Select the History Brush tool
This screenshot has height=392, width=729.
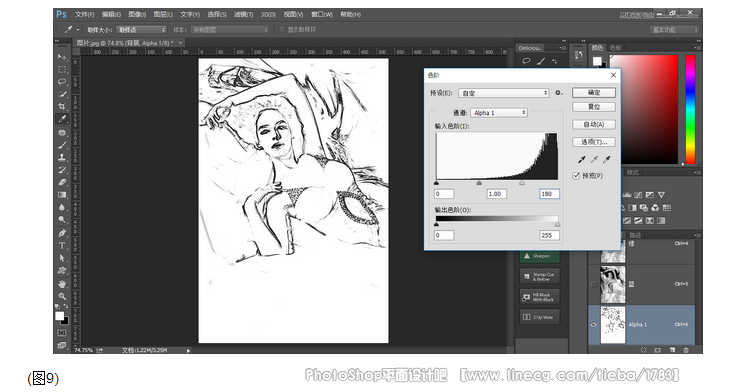point(62,170)
